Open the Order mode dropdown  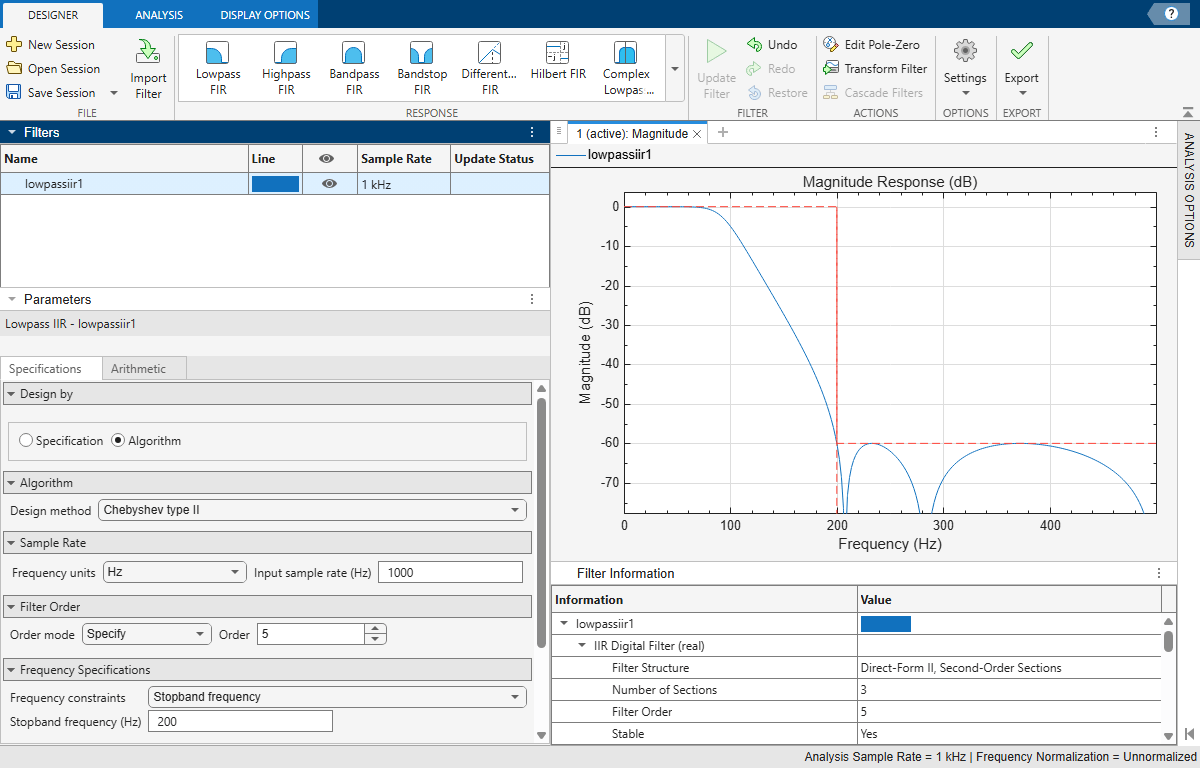click(148, 634)
